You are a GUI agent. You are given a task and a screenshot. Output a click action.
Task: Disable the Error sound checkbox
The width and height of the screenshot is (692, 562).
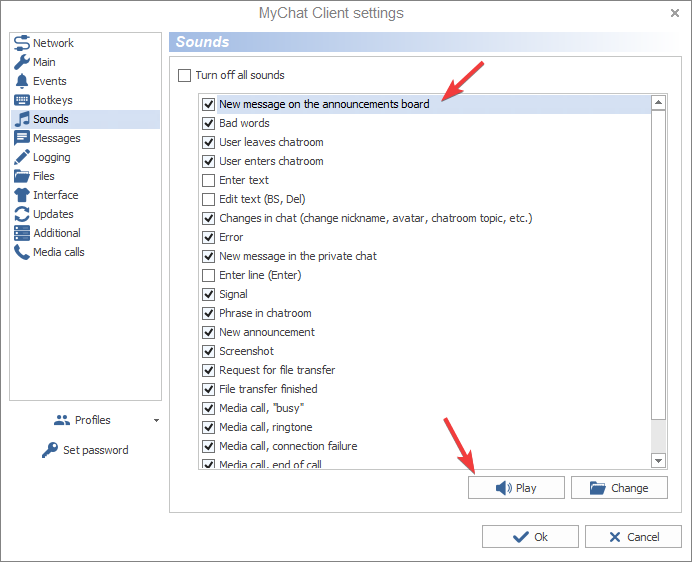[x=208, y=238]
